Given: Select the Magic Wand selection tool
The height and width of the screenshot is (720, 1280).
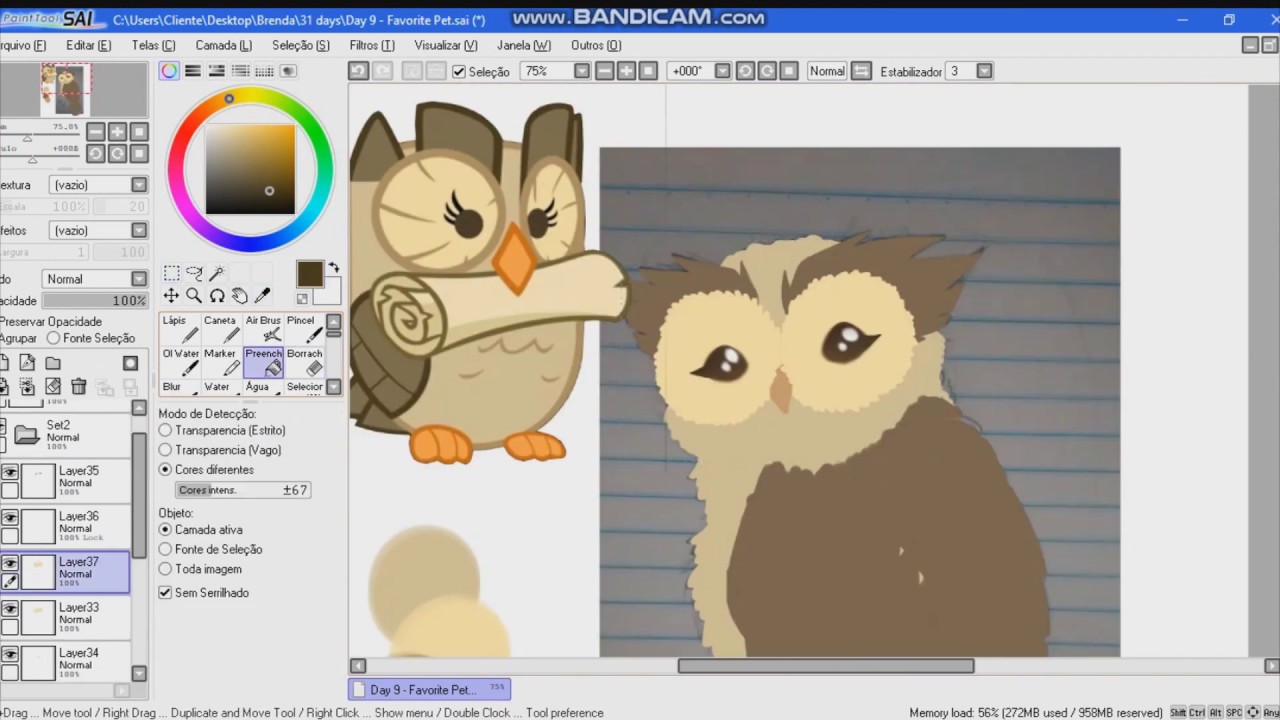Looking at the screenshot, I should (x=217, y=273).
